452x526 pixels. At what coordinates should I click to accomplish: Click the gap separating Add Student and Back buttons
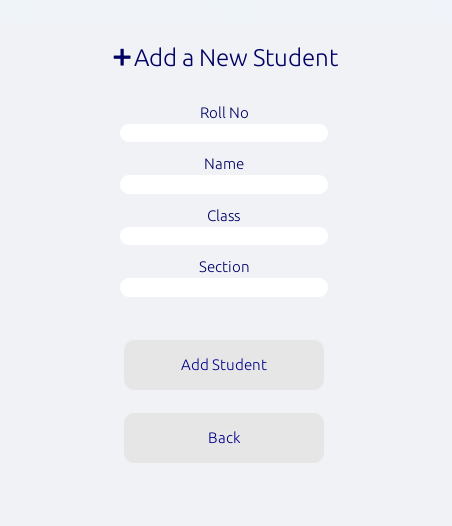(224, 402)
